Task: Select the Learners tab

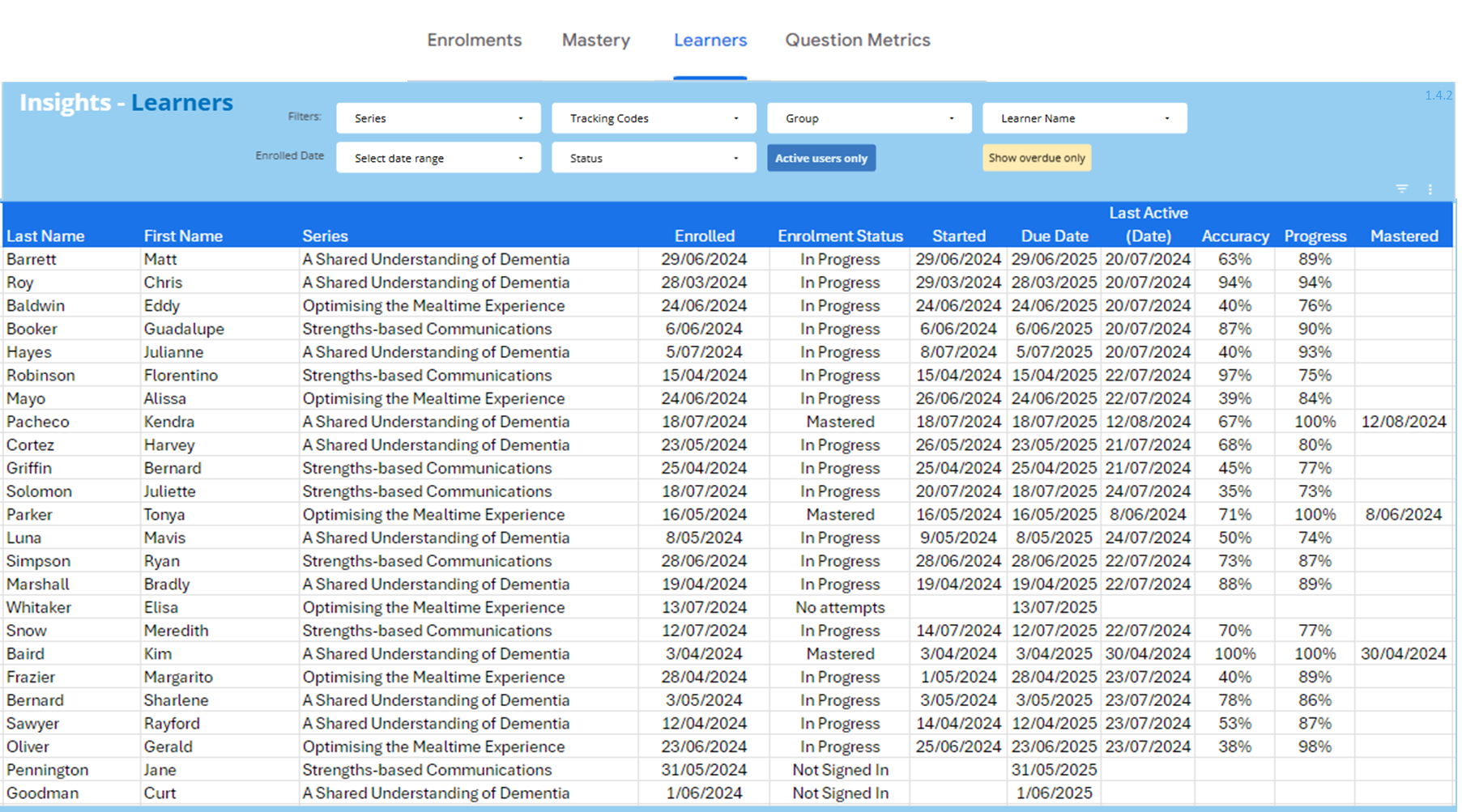Action: click(x=710, y=40)
